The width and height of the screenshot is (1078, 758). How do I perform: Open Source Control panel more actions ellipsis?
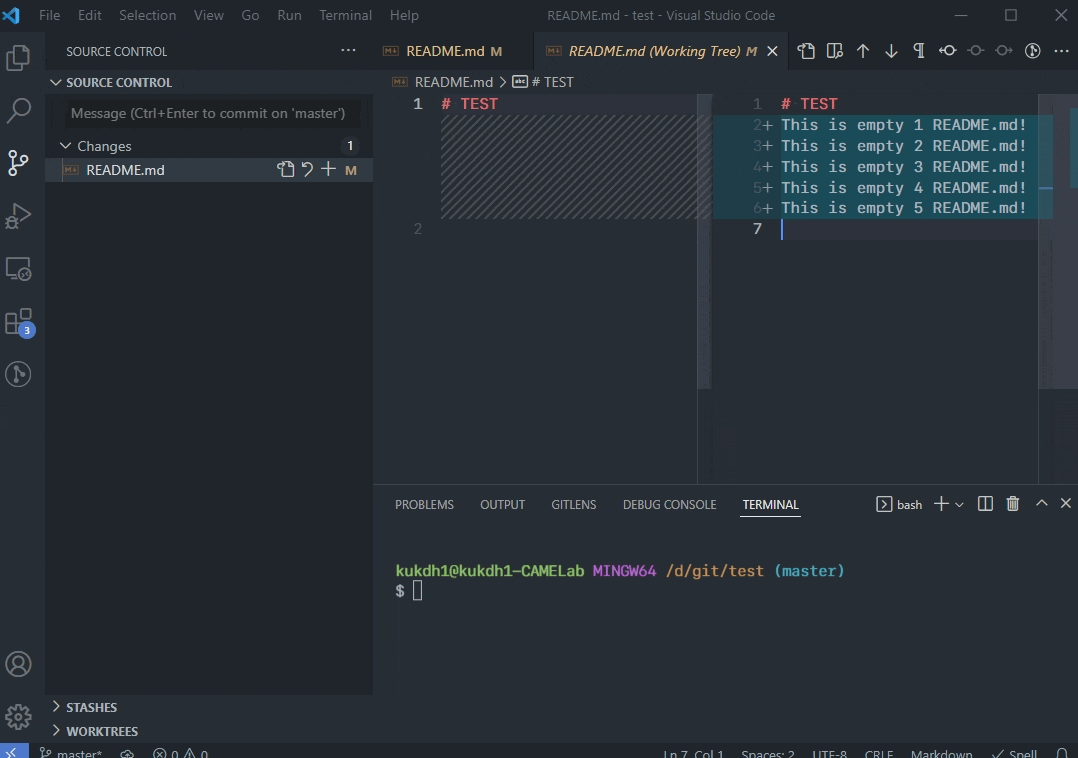[x=349, y=51]
